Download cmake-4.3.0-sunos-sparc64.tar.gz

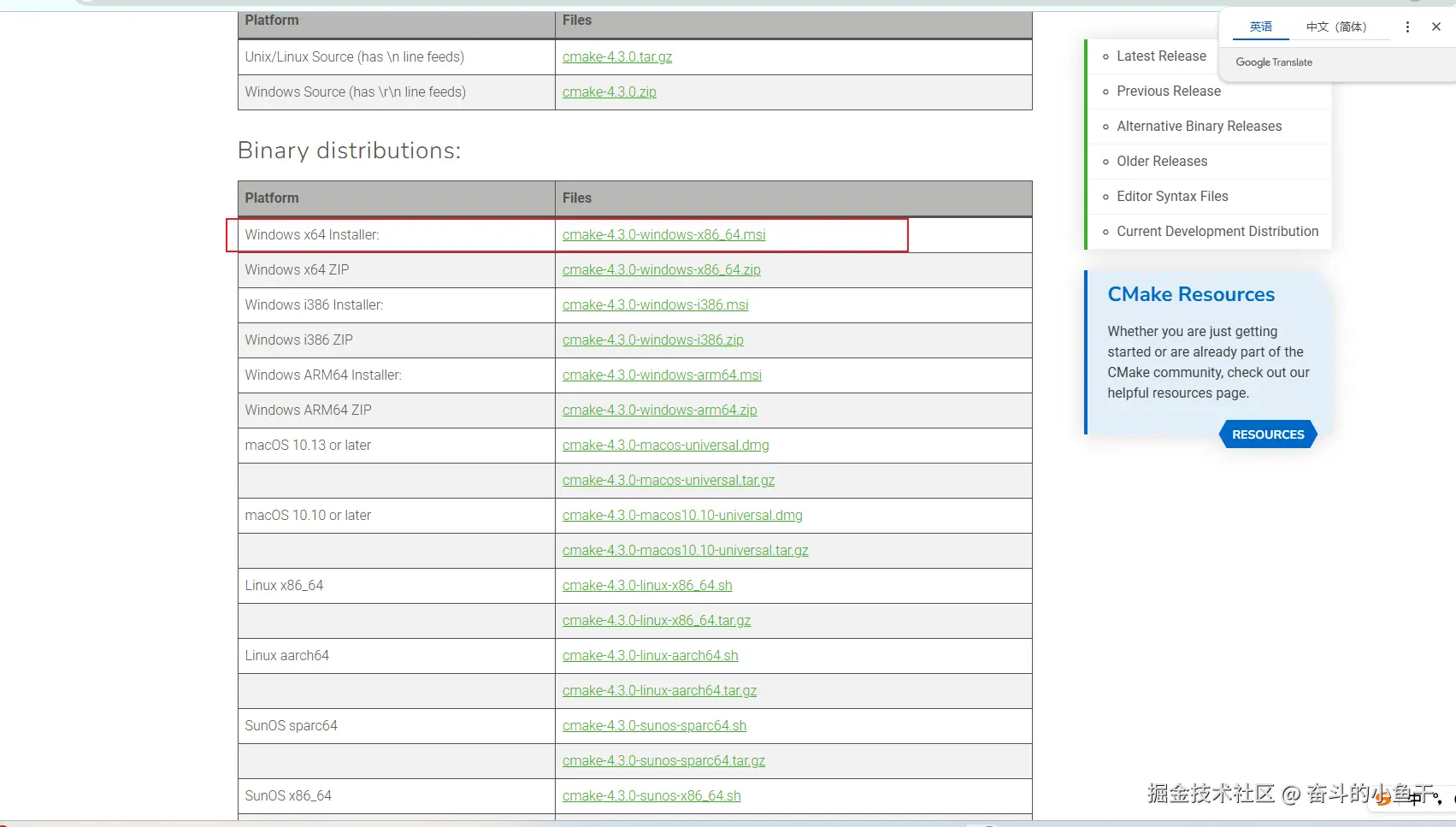point(664,761)
